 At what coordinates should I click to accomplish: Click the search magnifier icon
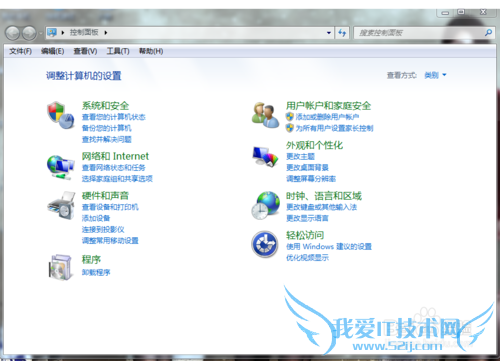pos(488,33)
